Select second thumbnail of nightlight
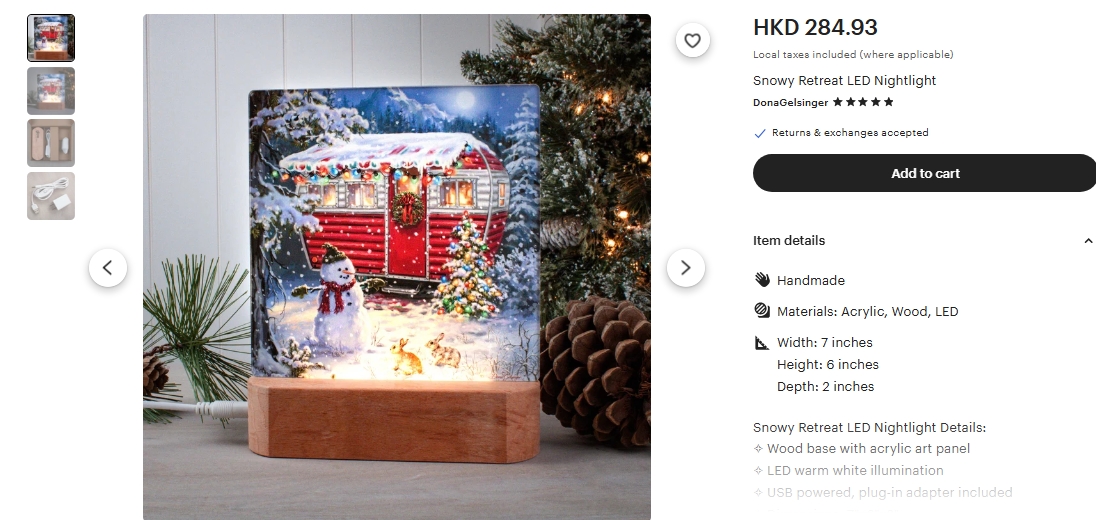1096x520 pixels. click(x=51, y=91)
